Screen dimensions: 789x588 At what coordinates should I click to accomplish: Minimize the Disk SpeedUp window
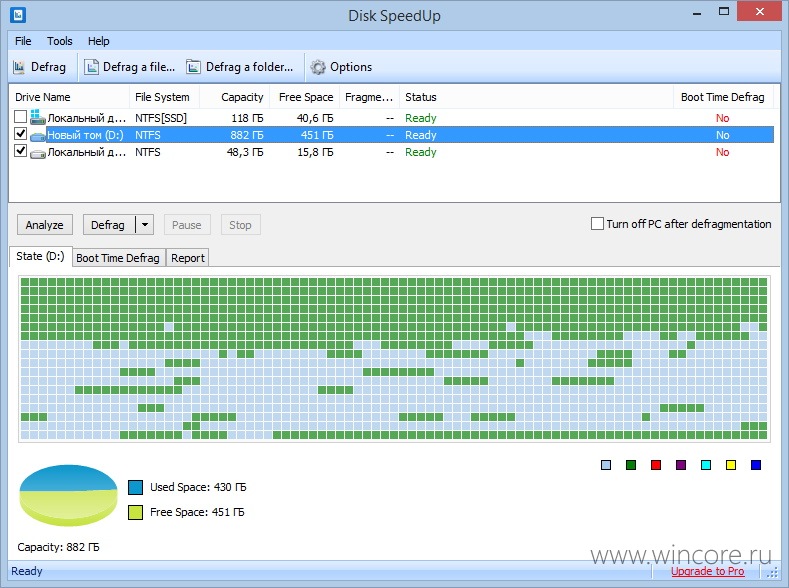point(697,13)
